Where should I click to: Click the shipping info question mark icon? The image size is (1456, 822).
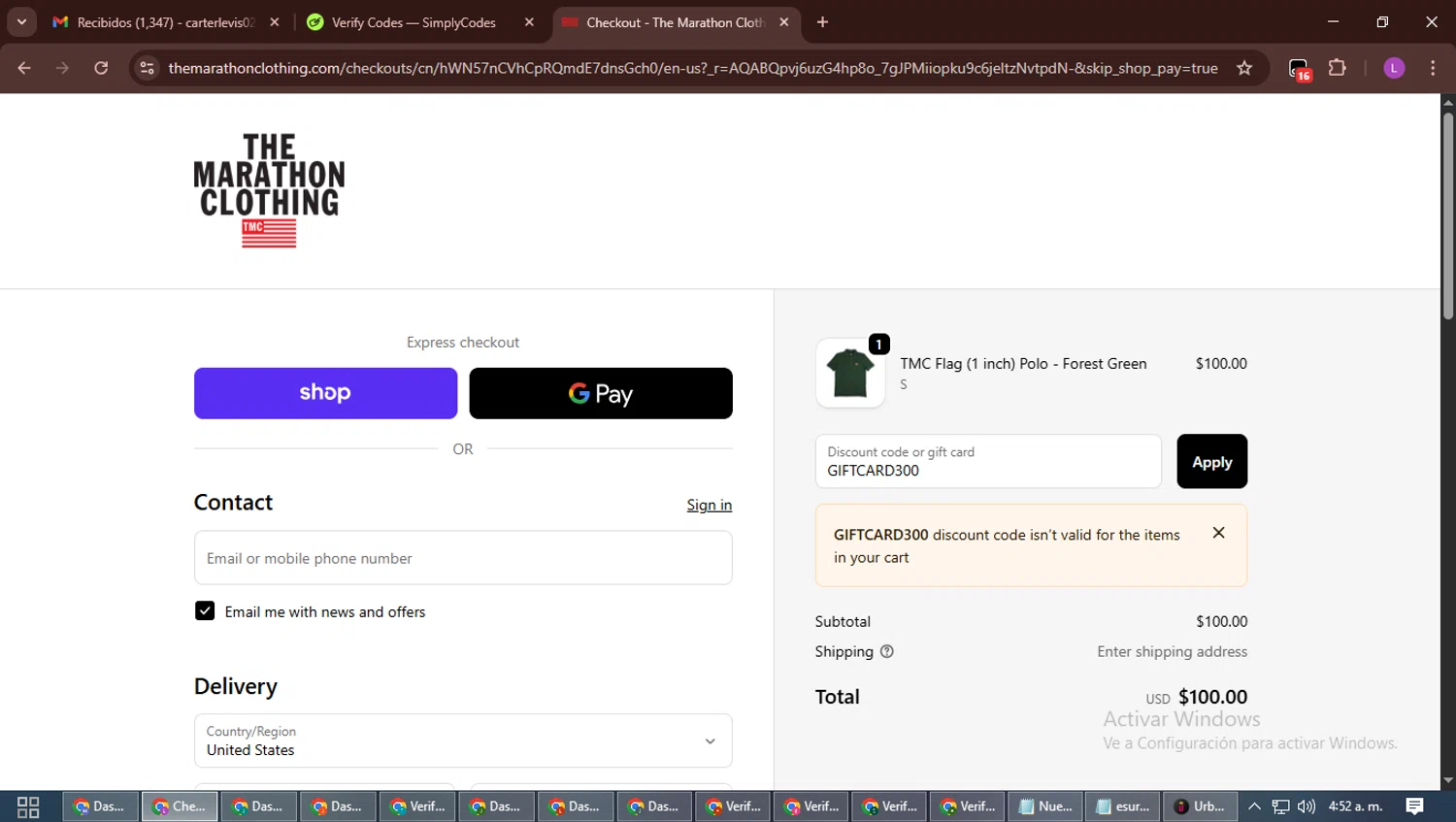[886, 651]
